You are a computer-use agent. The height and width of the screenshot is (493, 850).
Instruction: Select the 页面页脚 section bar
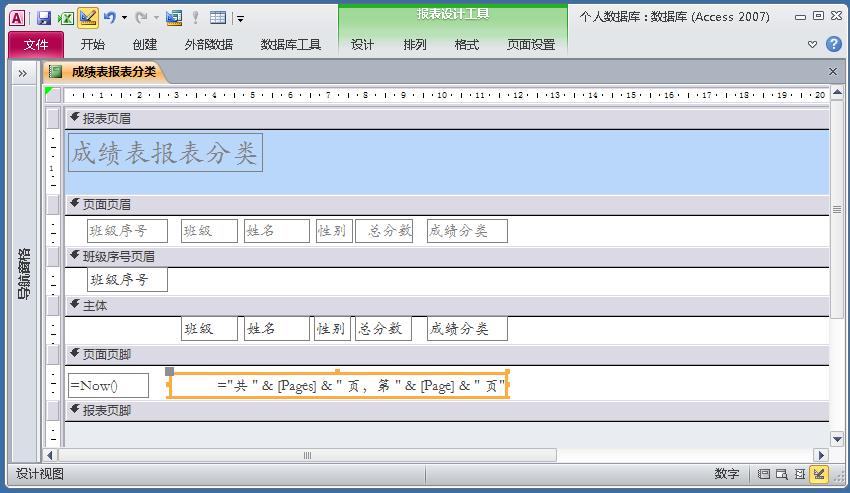click(x=447, y=355)
